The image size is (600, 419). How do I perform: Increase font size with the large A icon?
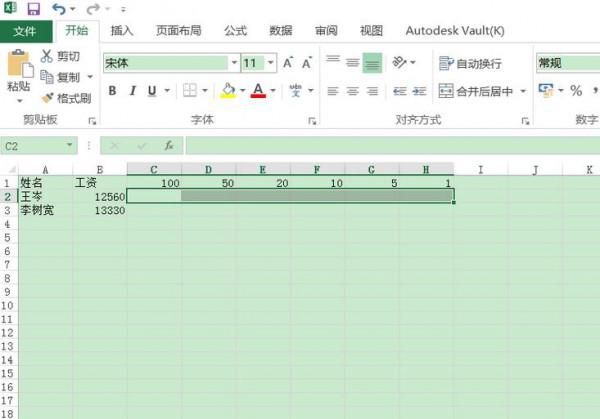[288, 63]
